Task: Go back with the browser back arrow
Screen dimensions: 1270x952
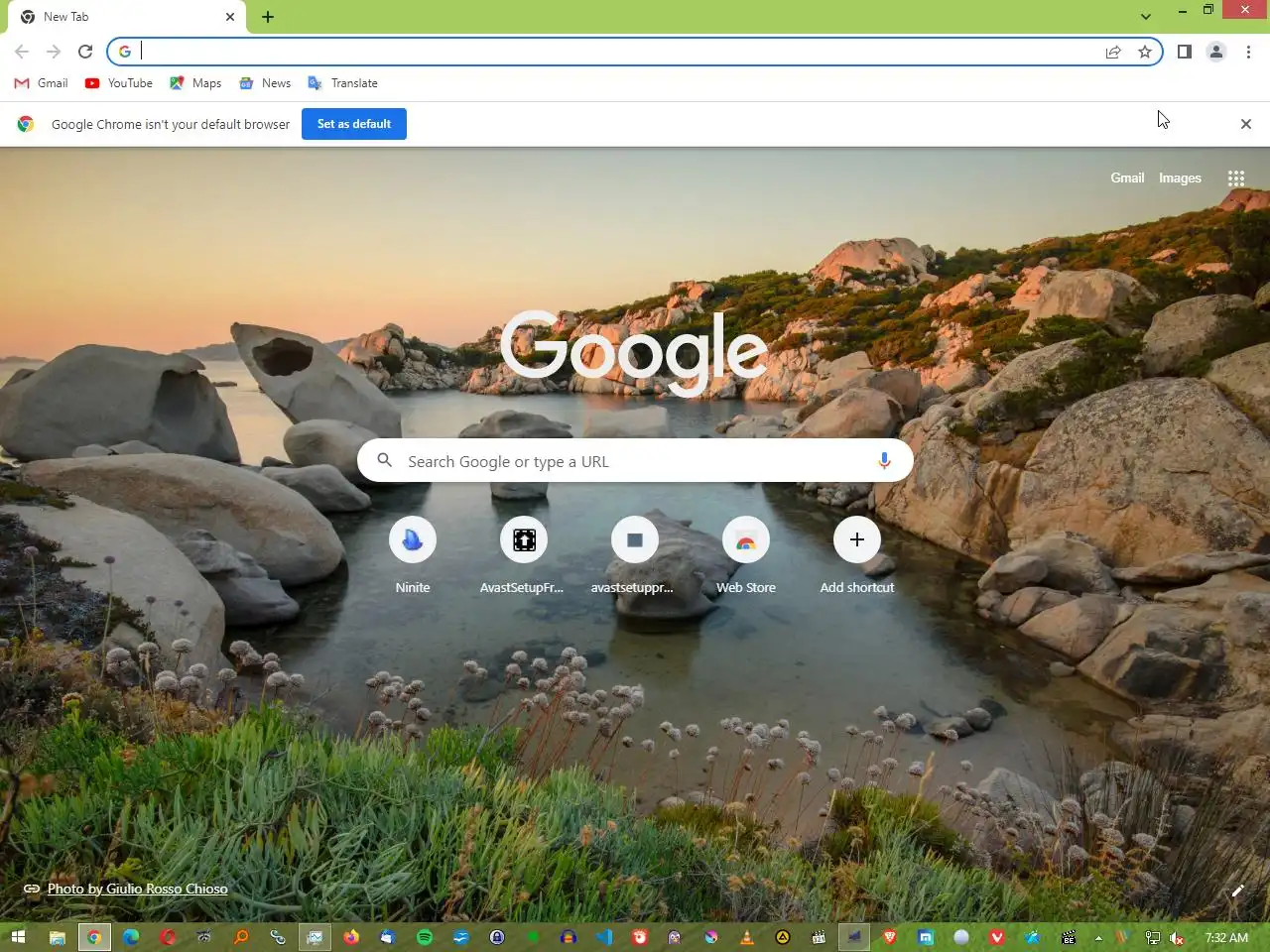Action: tap(22, 52)
